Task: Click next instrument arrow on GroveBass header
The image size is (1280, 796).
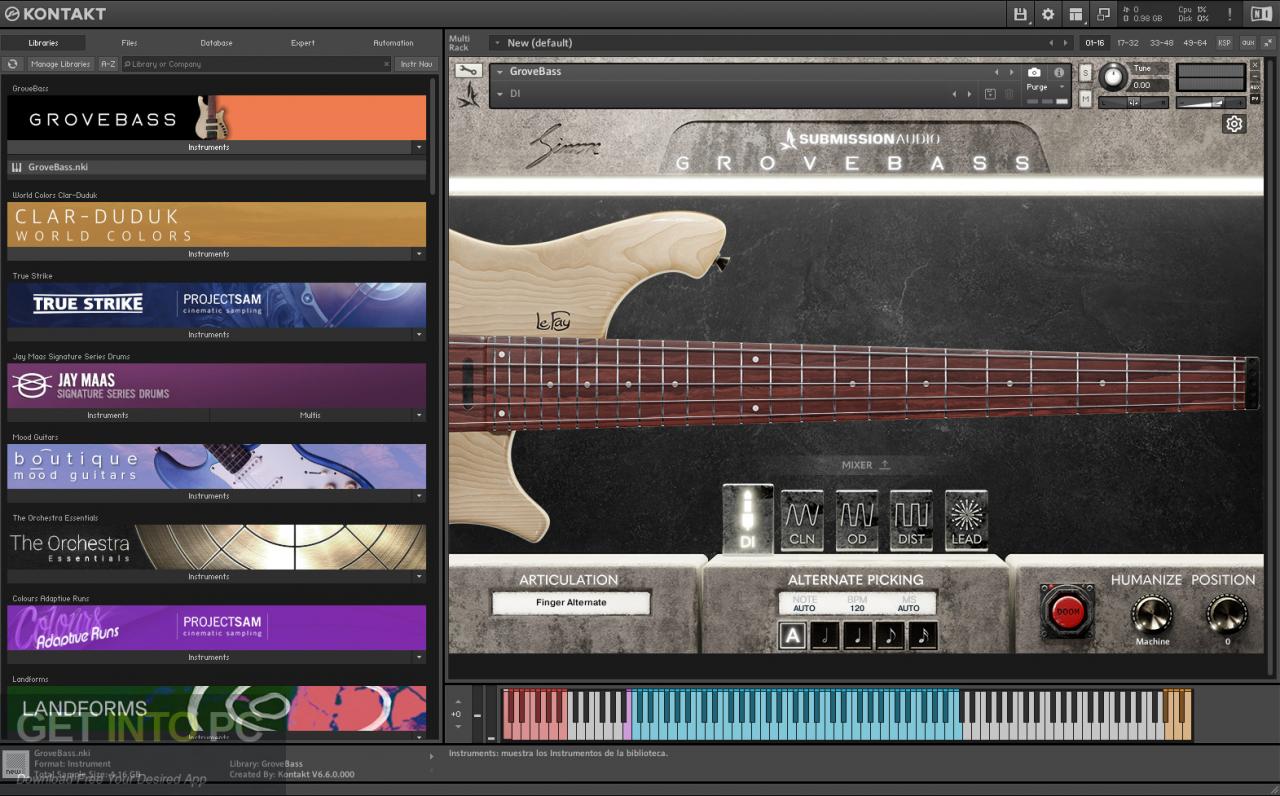Action: (1010, 72)
